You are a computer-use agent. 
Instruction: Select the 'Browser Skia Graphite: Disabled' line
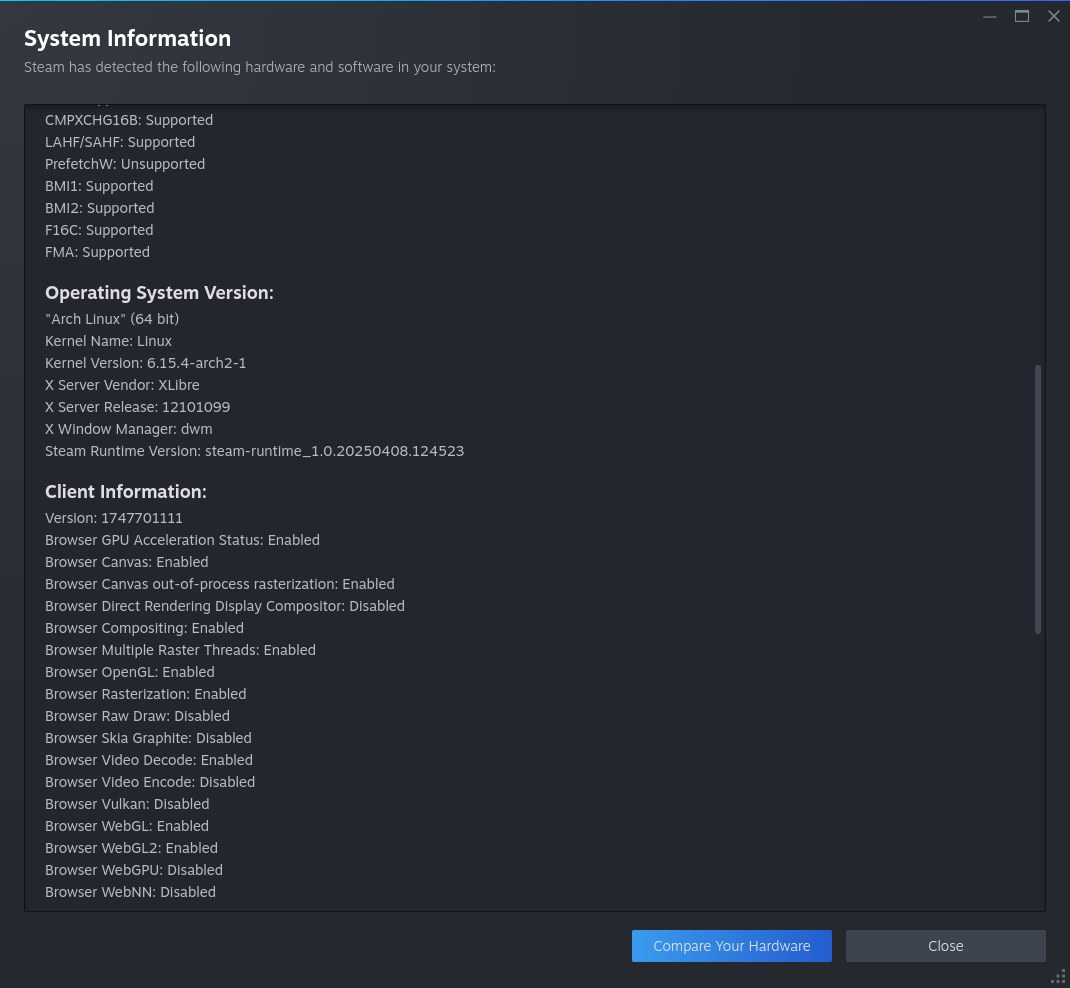[148, 738]
